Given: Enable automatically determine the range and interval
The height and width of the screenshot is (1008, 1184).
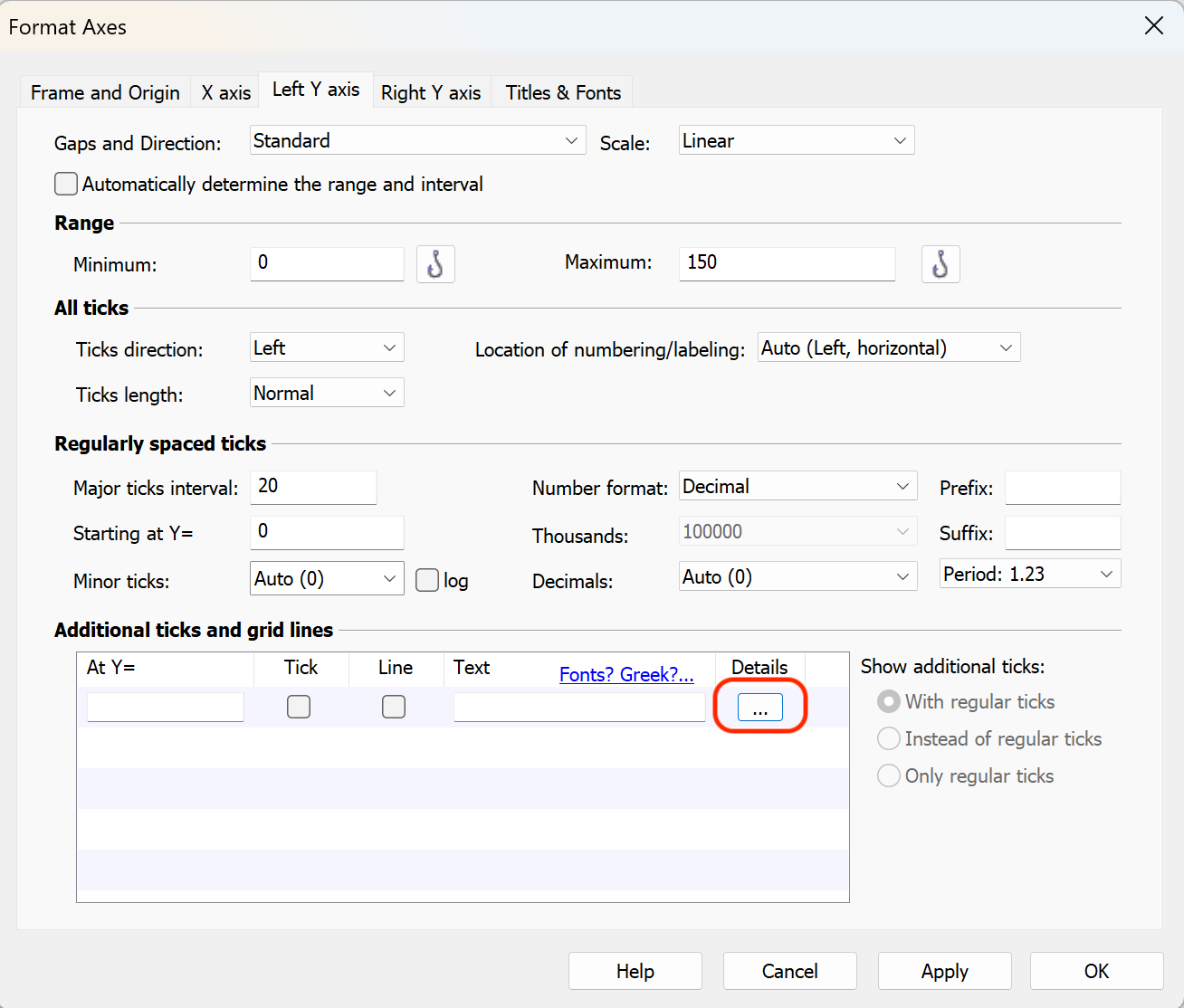Looking at the screenshot, I should pos(65,184).
